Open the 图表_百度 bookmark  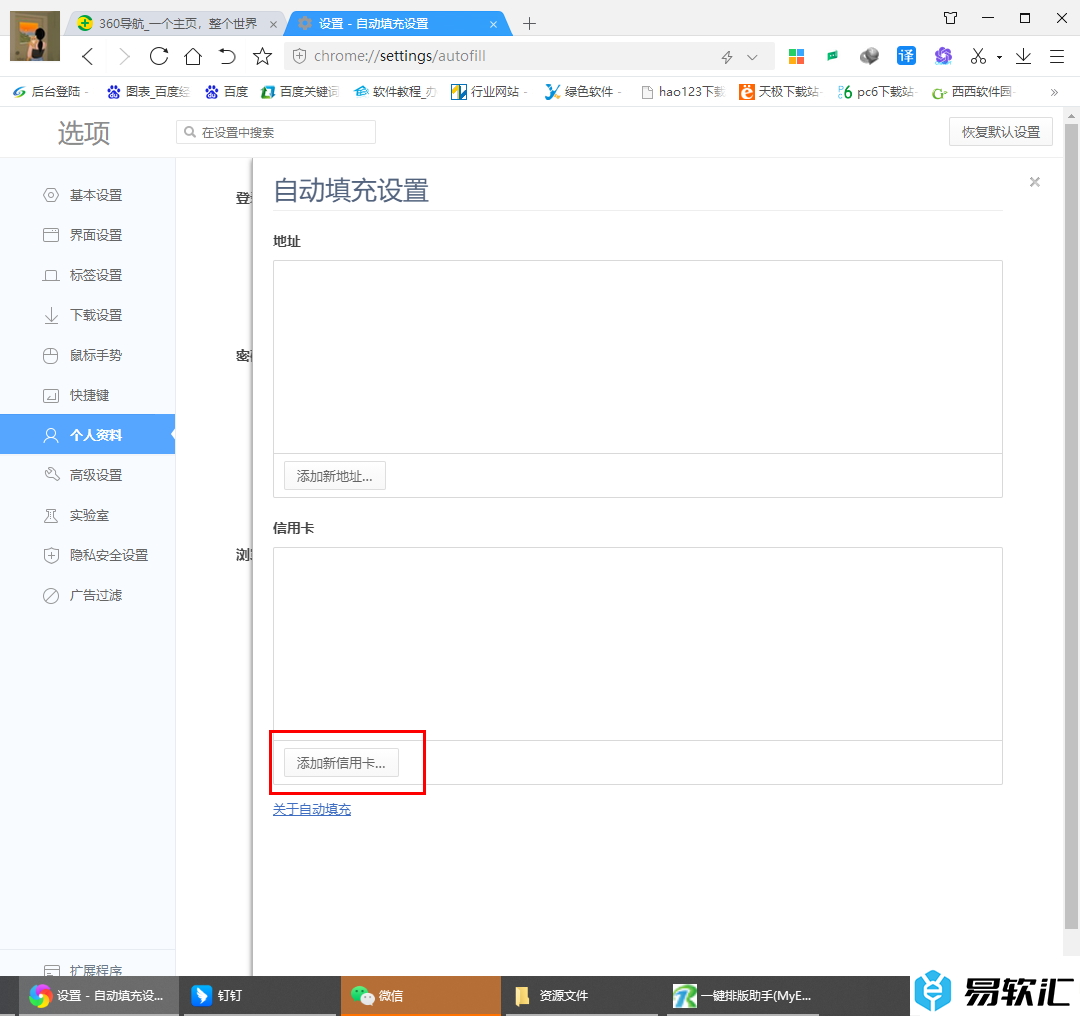pyautogui.click(x=149, y=92)
